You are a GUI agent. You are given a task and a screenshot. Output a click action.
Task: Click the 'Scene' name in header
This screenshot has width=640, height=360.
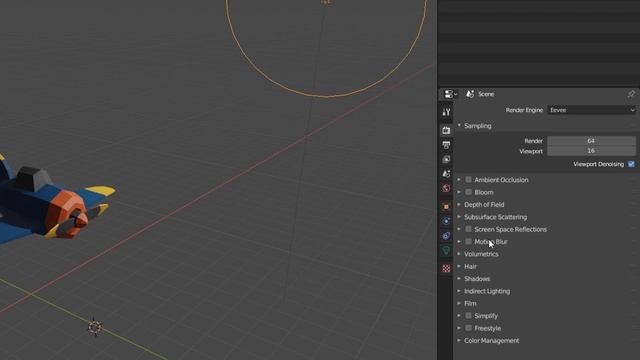point(486,94)
